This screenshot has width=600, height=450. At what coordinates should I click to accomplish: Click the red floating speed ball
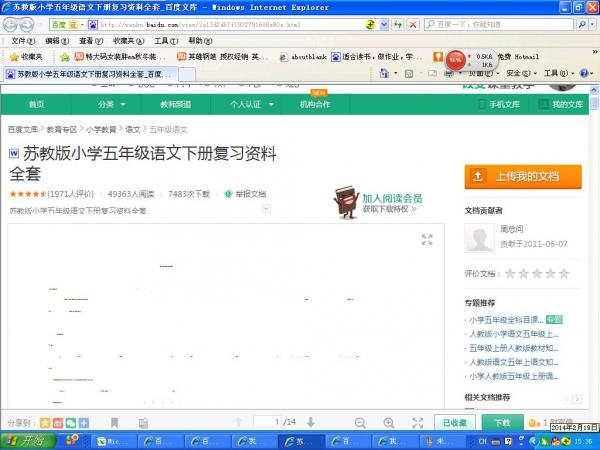(x=455, y=60)
